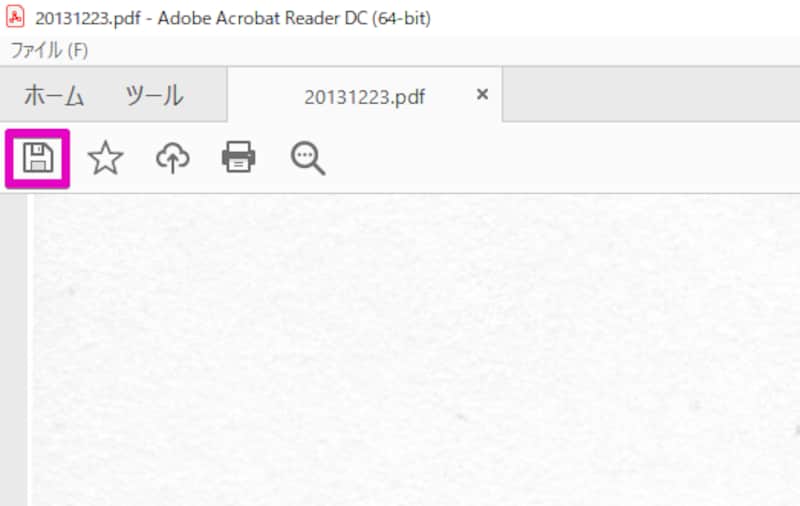
Task: Click the gray left navigation pane strip
Action: coord(14,350)
